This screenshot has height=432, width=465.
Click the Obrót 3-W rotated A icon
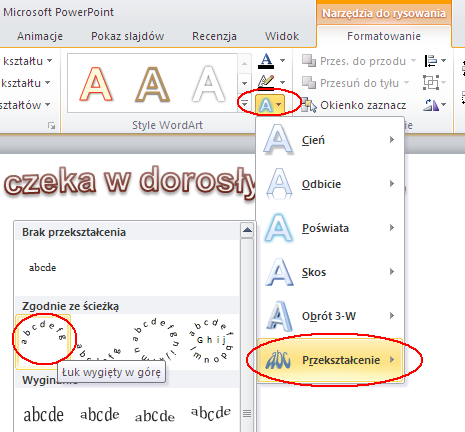(279, 316)
